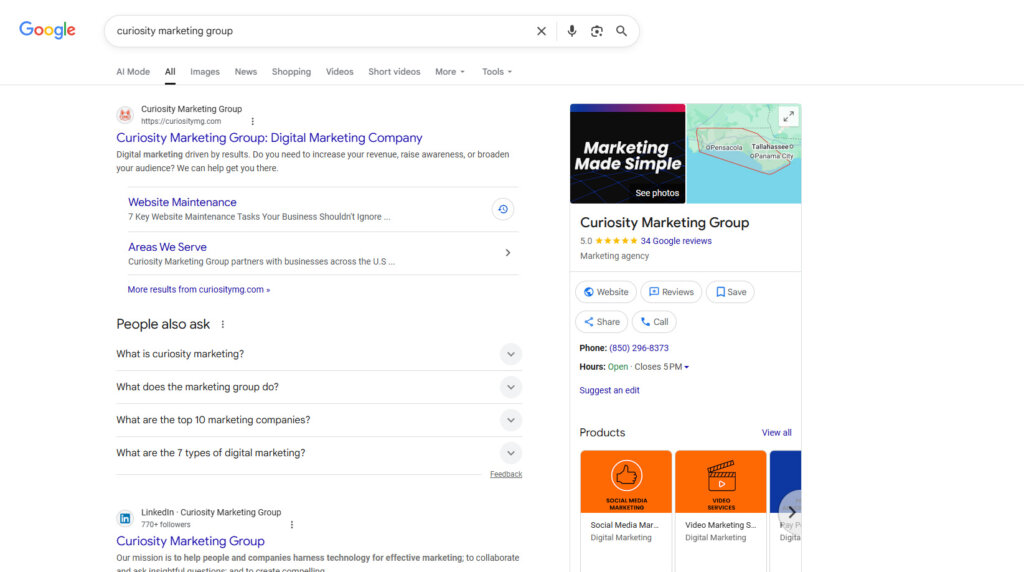Viewport: 1024px width, 572px height.
Task: Expand business hours dropdown arrow
Action: coord(687,367)
